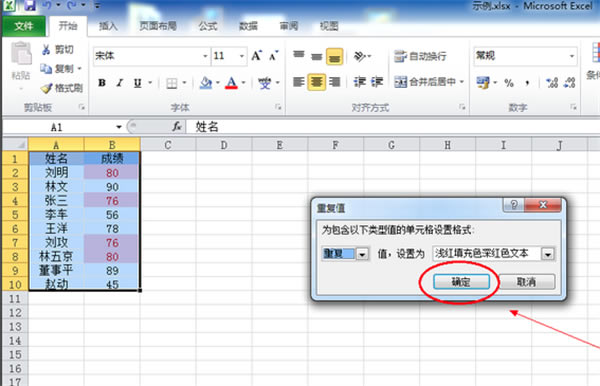Switch to the Insert (插入) tab
This screenshot has width=600, height=386.
tap(108, 26)
